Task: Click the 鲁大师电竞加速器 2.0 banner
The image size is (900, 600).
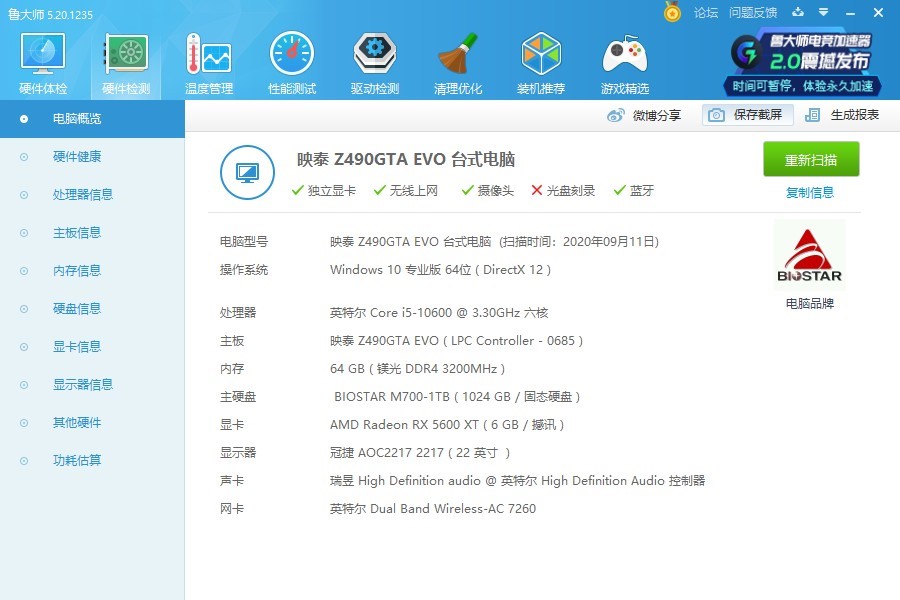Action: pyautogui.click(x=804, y=64)
